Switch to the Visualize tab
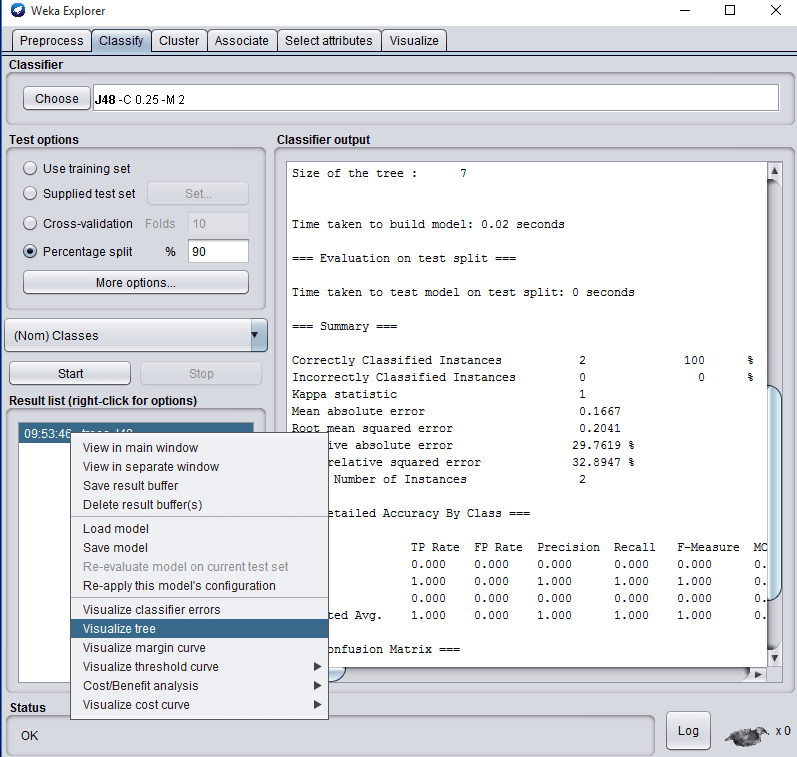 pyautogui.click(x=414, y=41)
